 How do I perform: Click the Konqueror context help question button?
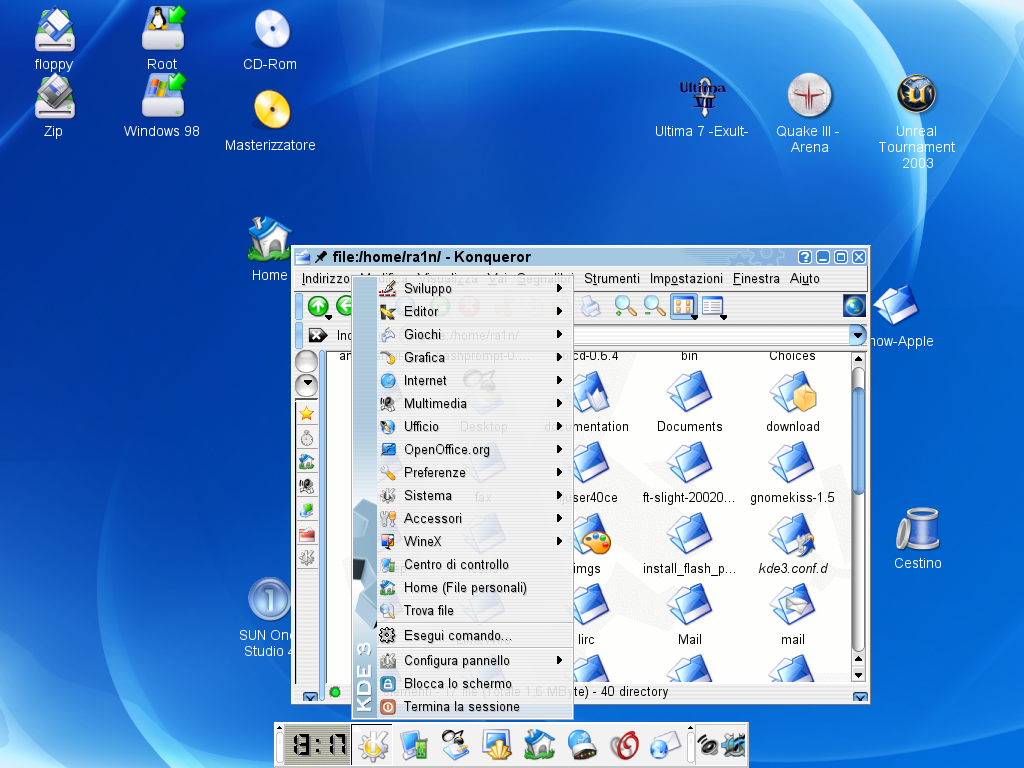pyautogui.click(x=805, y=257)
